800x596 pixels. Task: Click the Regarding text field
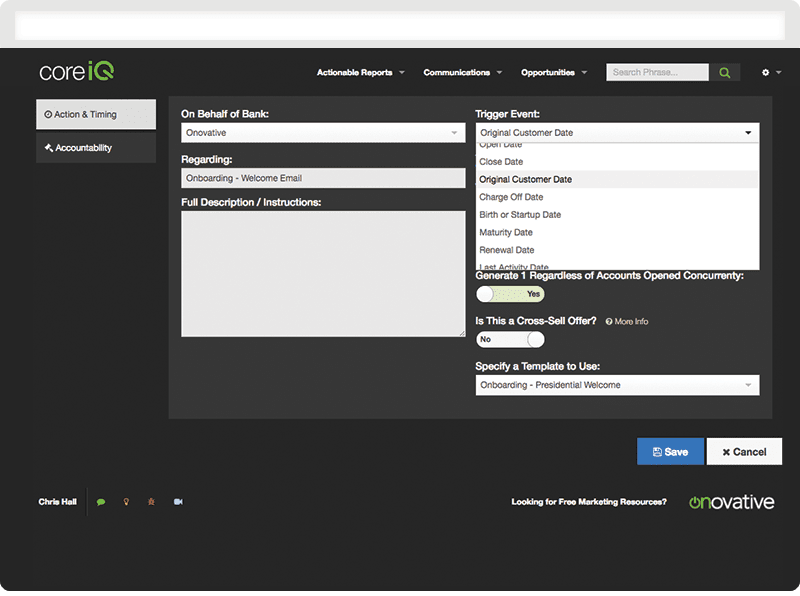click(323, 178)
